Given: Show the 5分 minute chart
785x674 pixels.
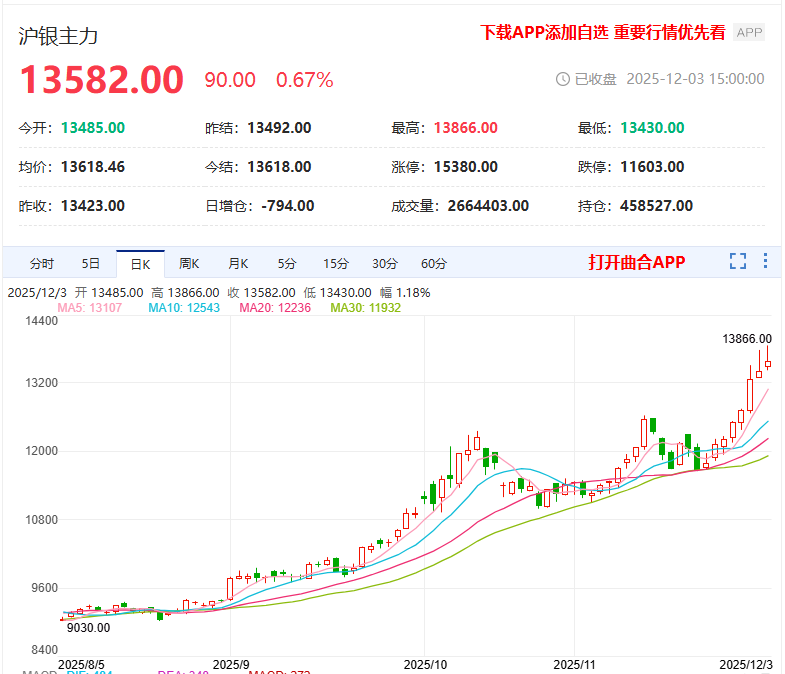Looking at the screenshot, I should [x=287, y=264].
